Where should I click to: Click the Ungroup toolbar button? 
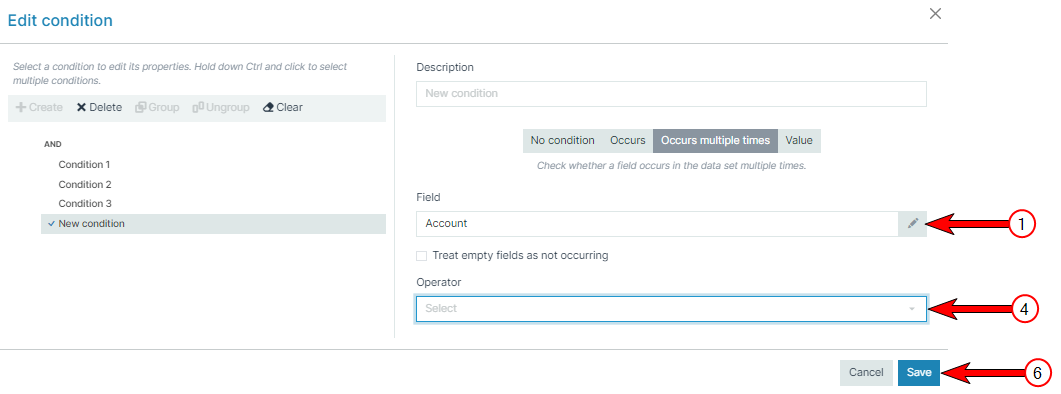coord(221,108)
